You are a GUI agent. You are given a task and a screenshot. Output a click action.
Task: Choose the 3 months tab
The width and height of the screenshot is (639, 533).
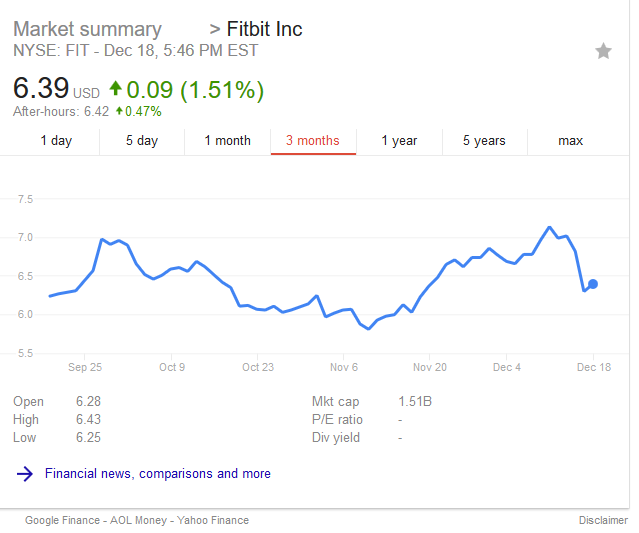click(313, 141)
